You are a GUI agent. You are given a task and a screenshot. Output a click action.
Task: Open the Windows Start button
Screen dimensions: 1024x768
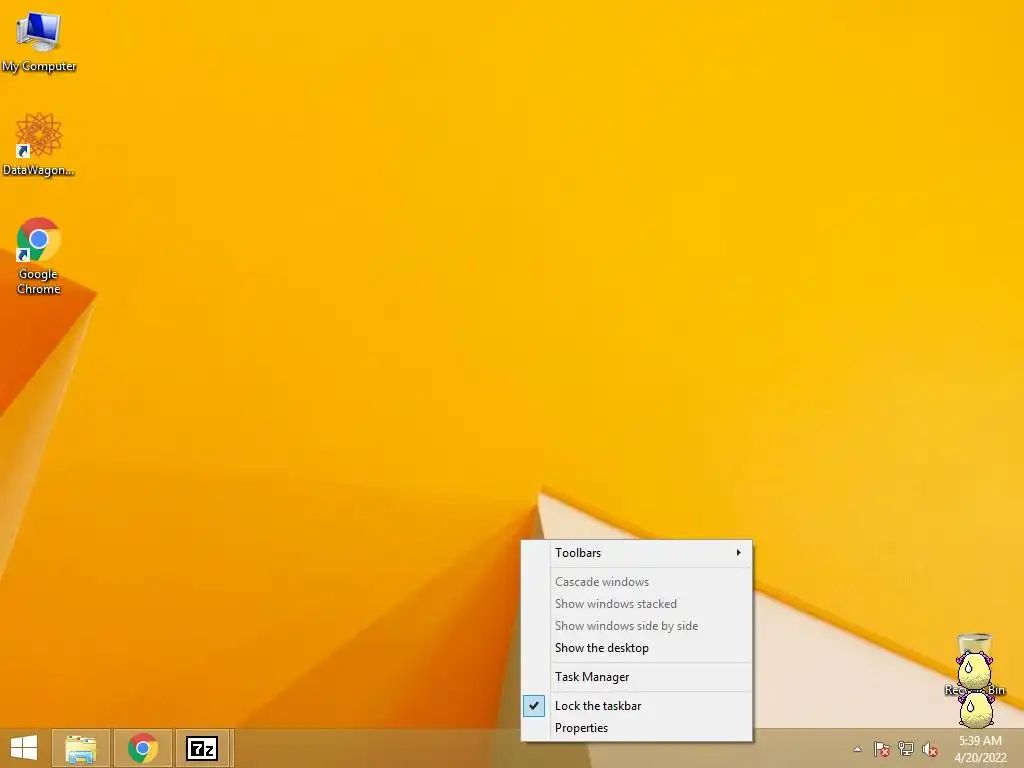24,748
